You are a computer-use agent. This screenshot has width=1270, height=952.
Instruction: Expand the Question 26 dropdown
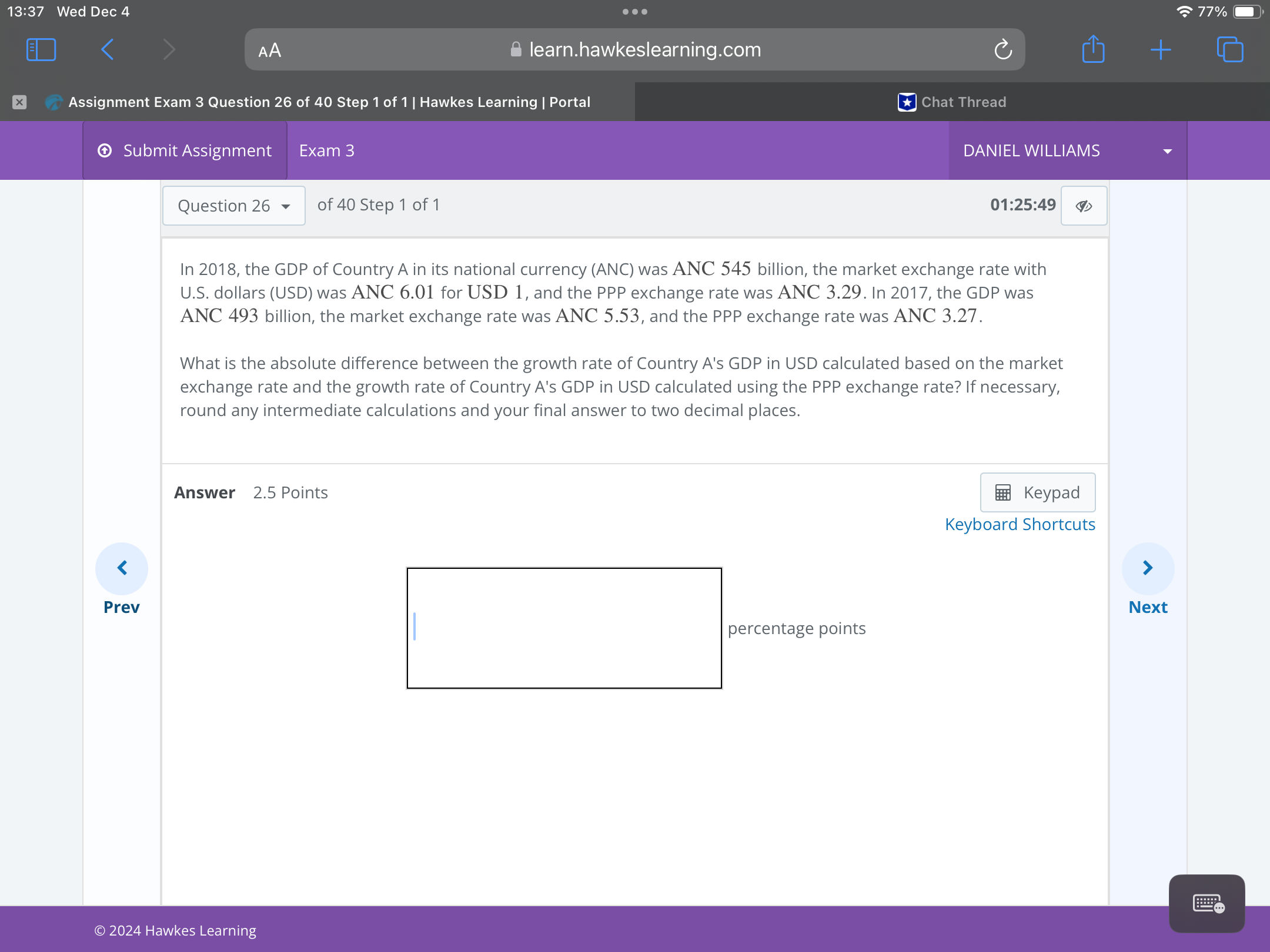point(234,206)
